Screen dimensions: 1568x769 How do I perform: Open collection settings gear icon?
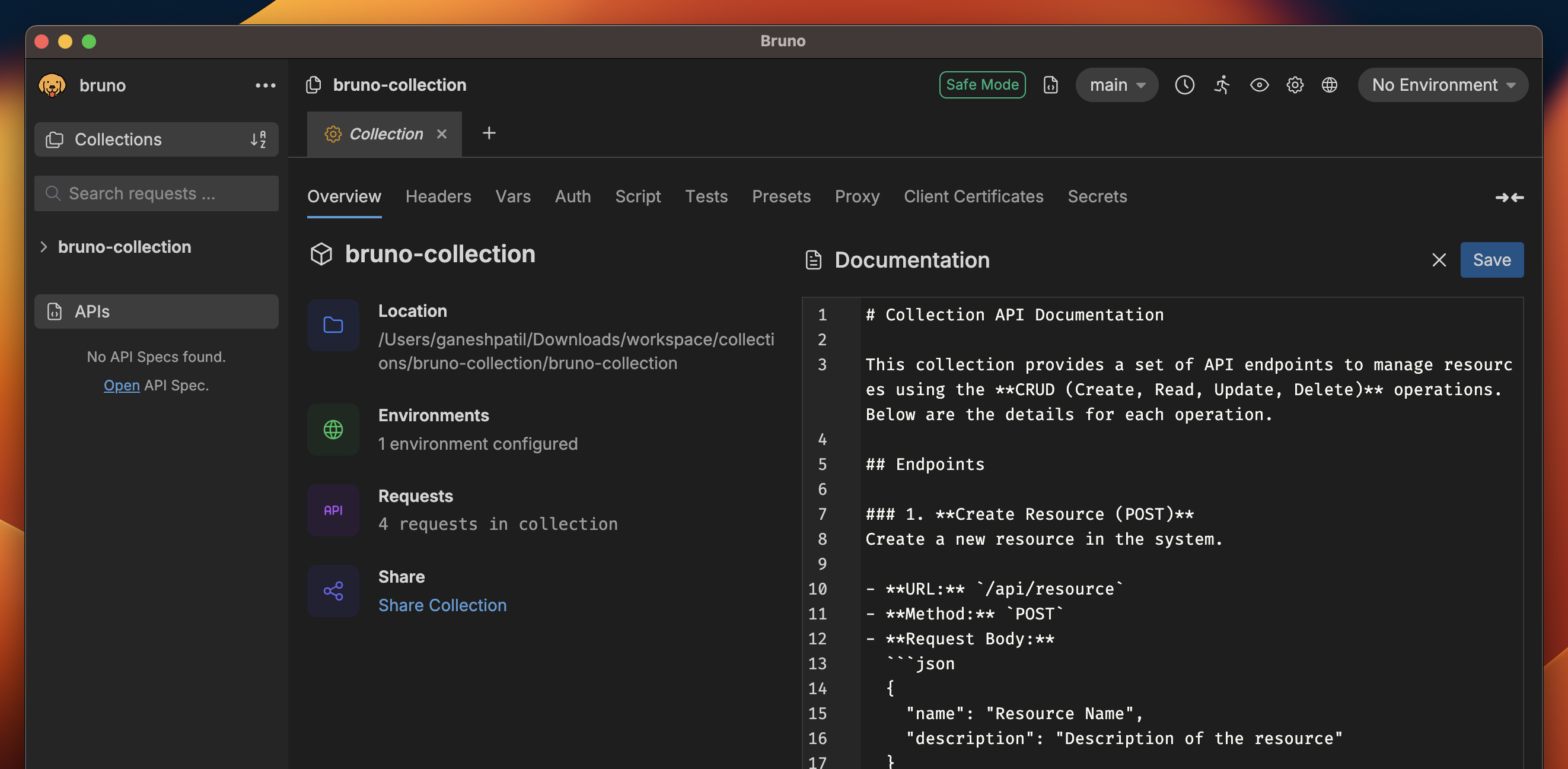point(1295,85)
